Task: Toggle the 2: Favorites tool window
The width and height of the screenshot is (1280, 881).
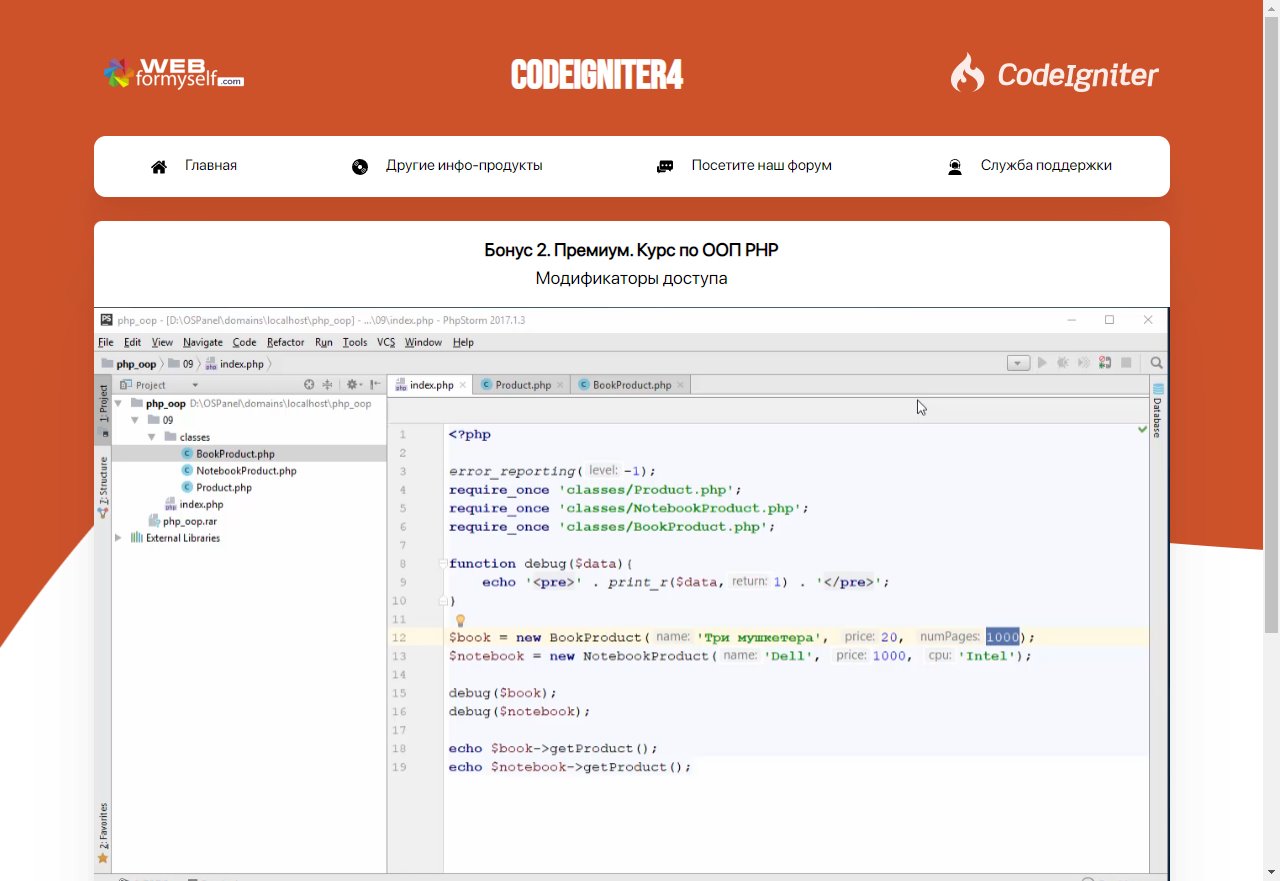Action: (x=103, y=833)
